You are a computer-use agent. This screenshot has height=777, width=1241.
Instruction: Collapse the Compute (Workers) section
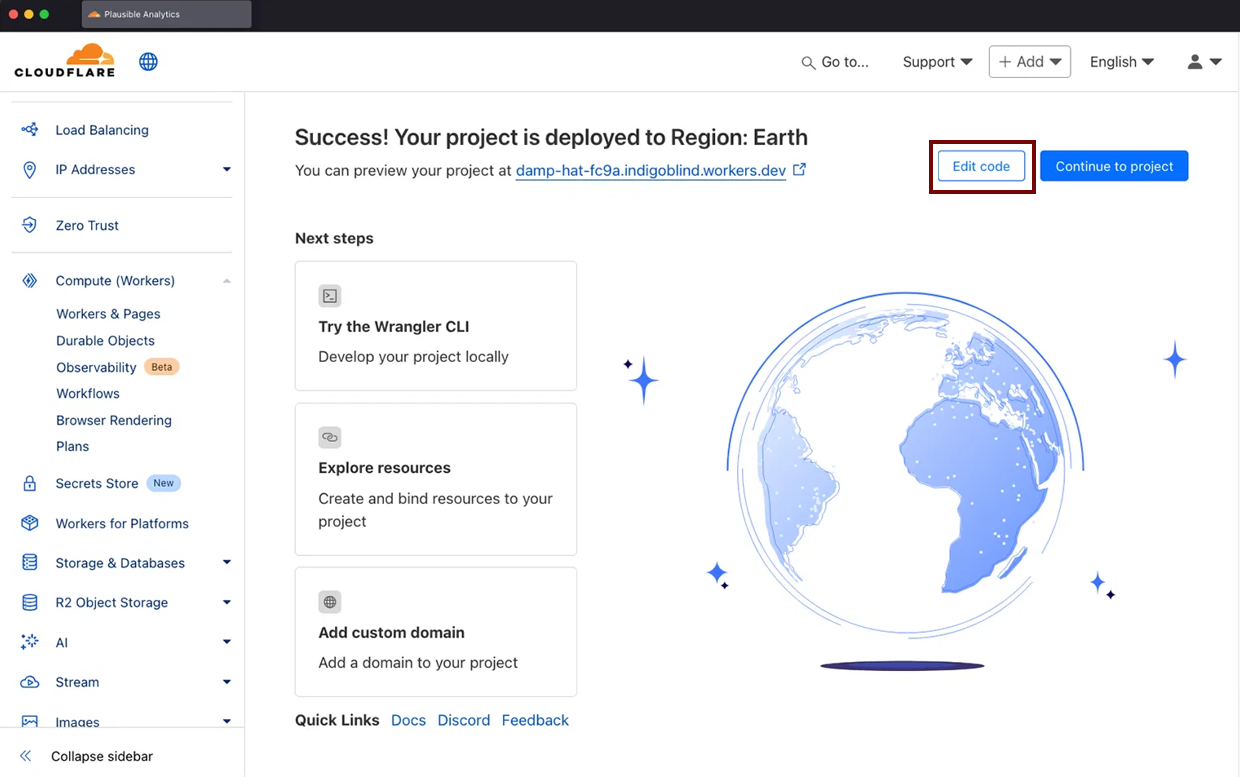pos(227,281)
